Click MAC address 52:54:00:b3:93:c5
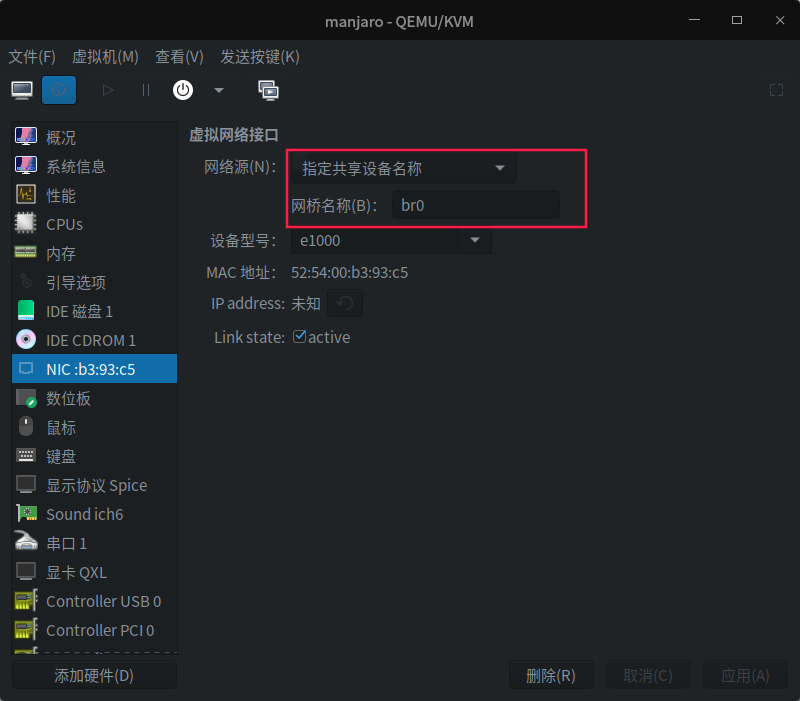The height and width of the screenshot is (701, 800). click(x=349, y=272)
